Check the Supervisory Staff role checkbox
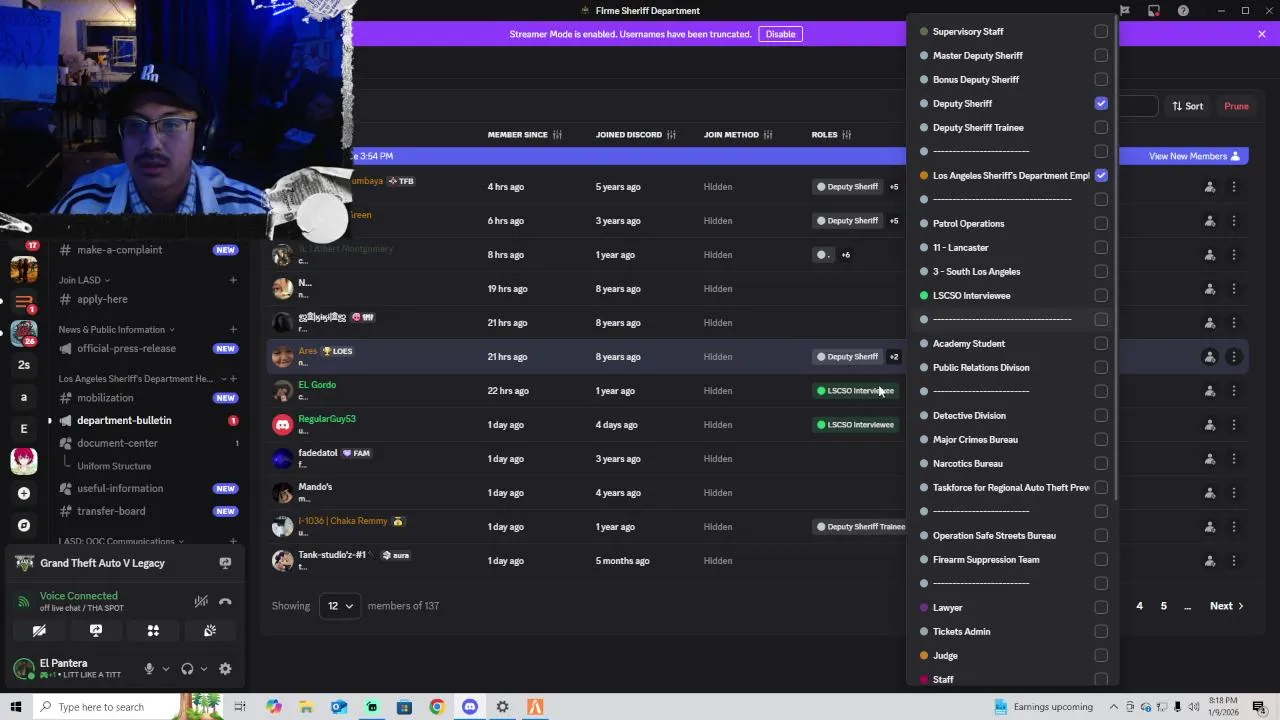Viewport: 1280px width, 720px height. click(x=1101, y=32)
